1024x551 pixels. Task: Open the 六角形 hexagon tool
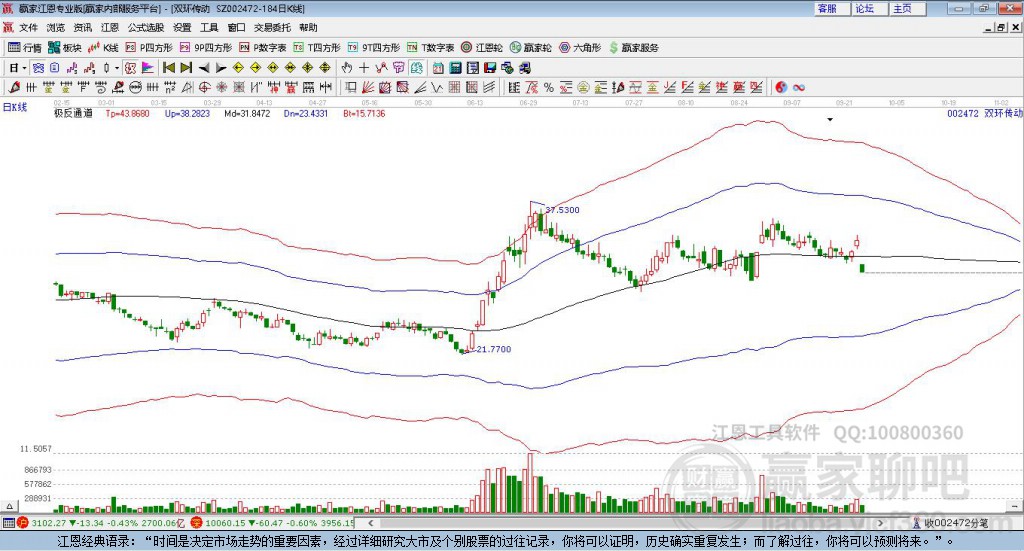pyautogui.click(x=579, y=48)
